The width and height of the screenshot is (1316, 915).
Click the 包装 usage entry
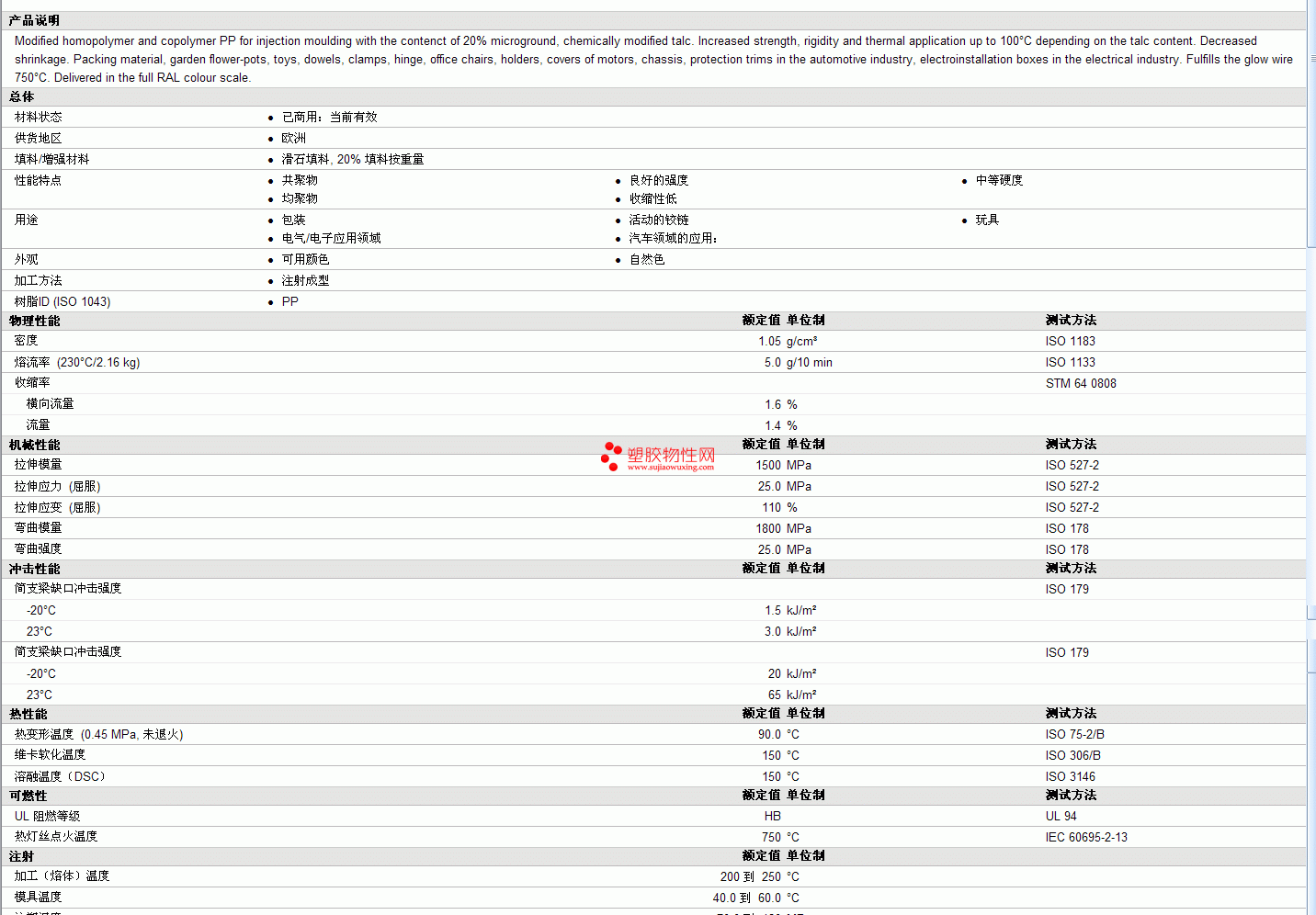pyautogui.click(x=294, y=220)
